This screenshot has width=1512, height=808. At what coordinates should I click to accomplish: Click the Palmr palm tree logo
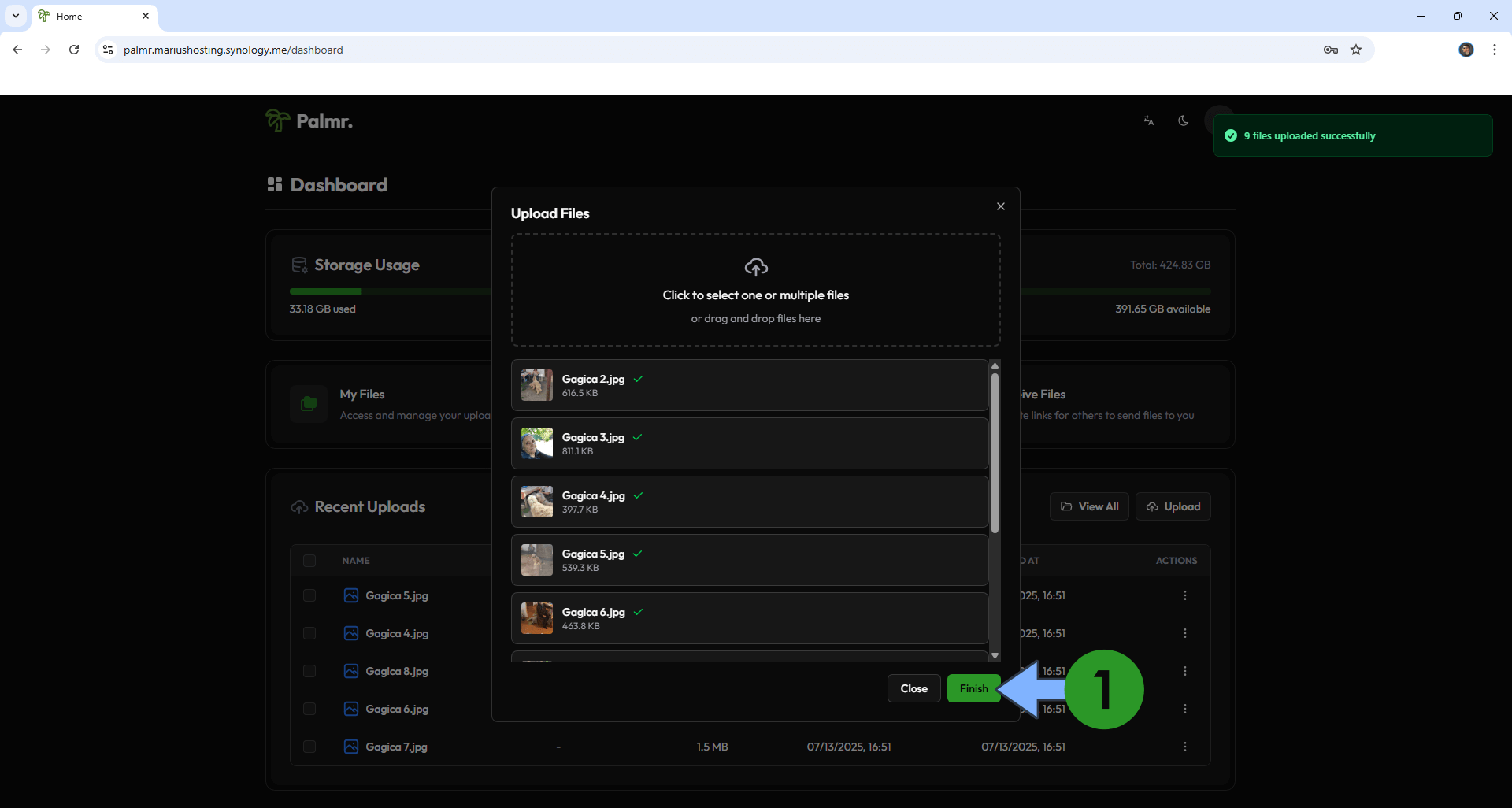[277, 120]
